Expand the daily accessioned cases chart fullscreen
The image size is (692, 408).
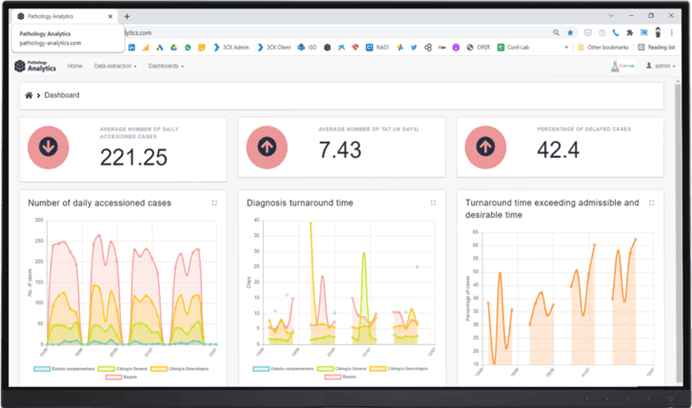pyautogui.click(x=215, y=203)
